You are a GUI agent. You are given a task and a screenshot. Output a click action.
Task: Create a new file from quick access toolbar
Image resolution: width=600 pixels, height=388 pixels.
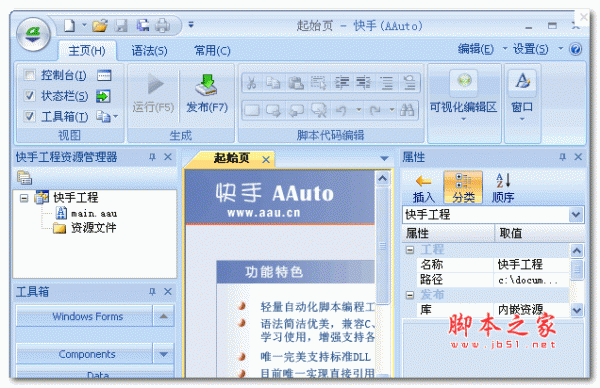click(x=69, y=26)
